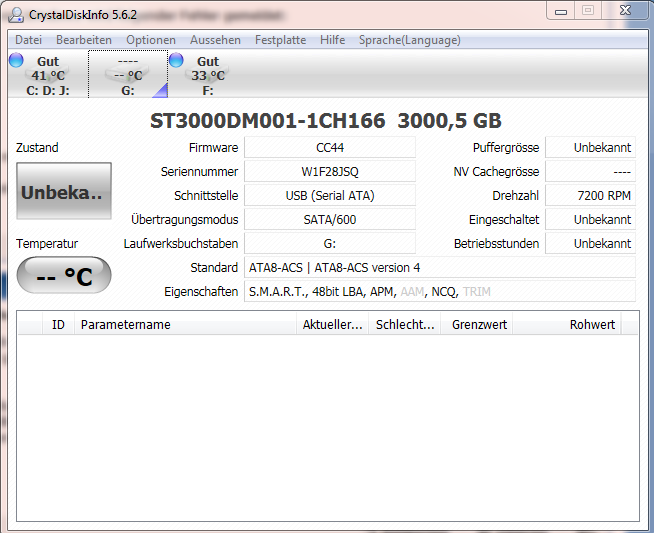The height and width of the screenshot is (533, 654).
Task: Click the Laufwerksbuchstaben label
Action: click(181, 244)
